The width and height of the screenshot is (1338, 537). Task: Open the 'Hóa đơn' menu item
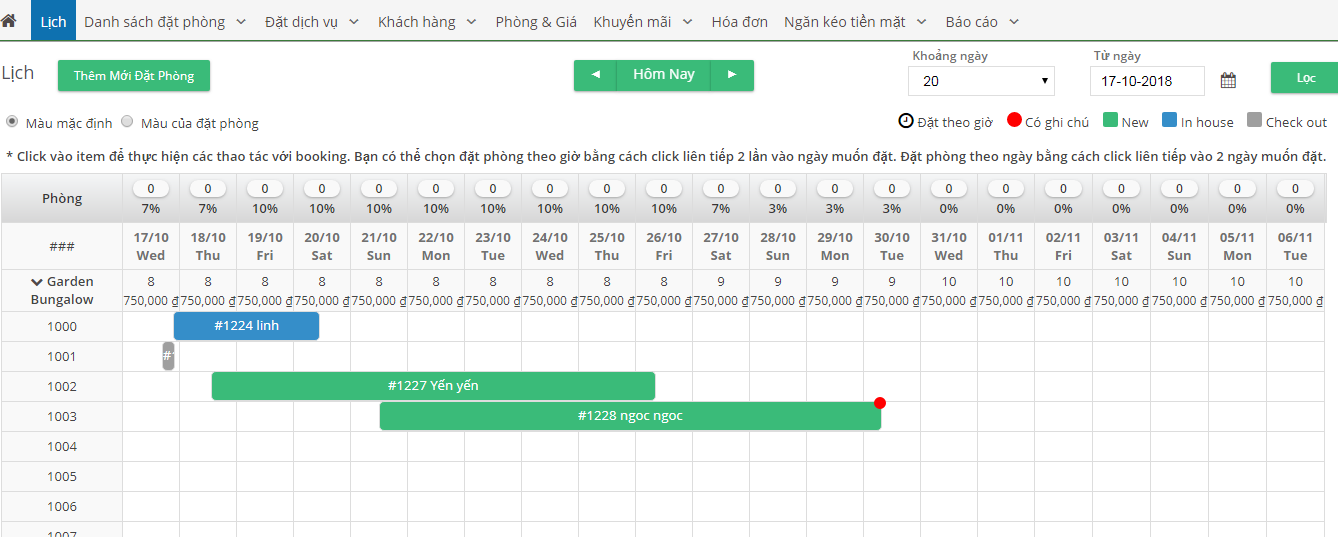point(739,21)
